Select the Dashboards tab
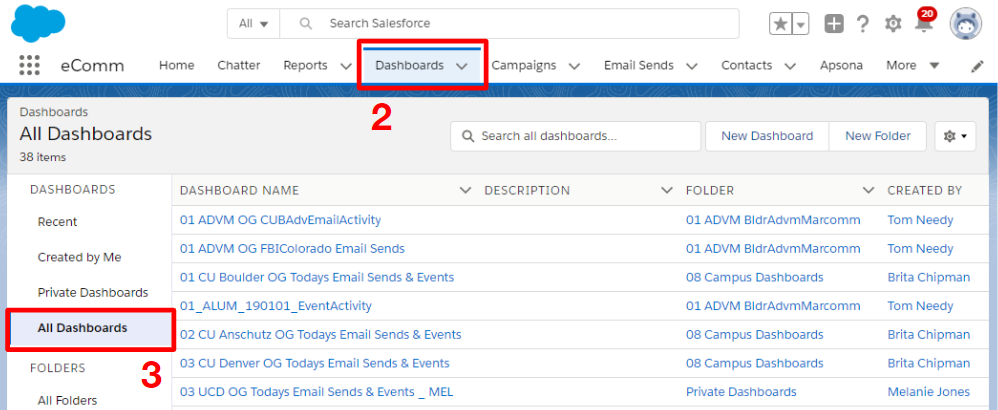 pyautogui.click(x=409, y=65)
